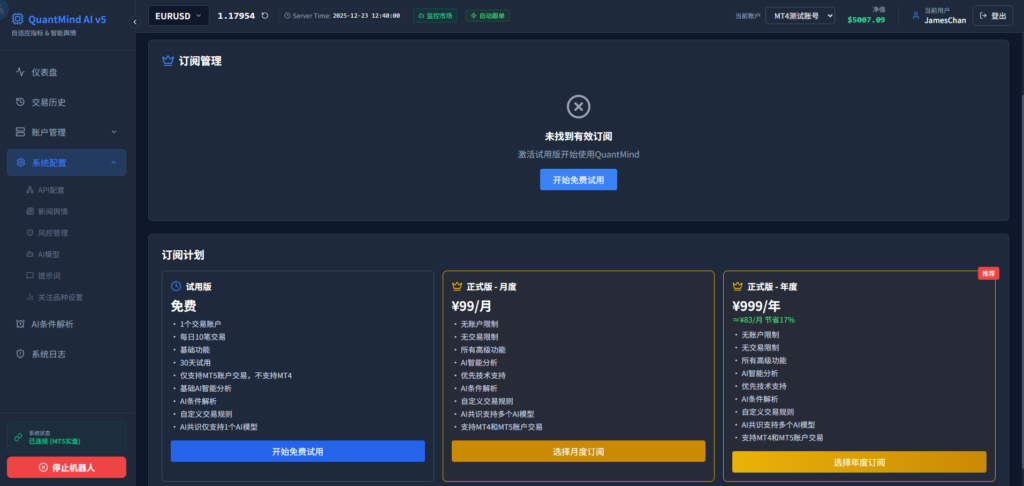
Task: Click the 登出 logout button
Action: (992, 15)
